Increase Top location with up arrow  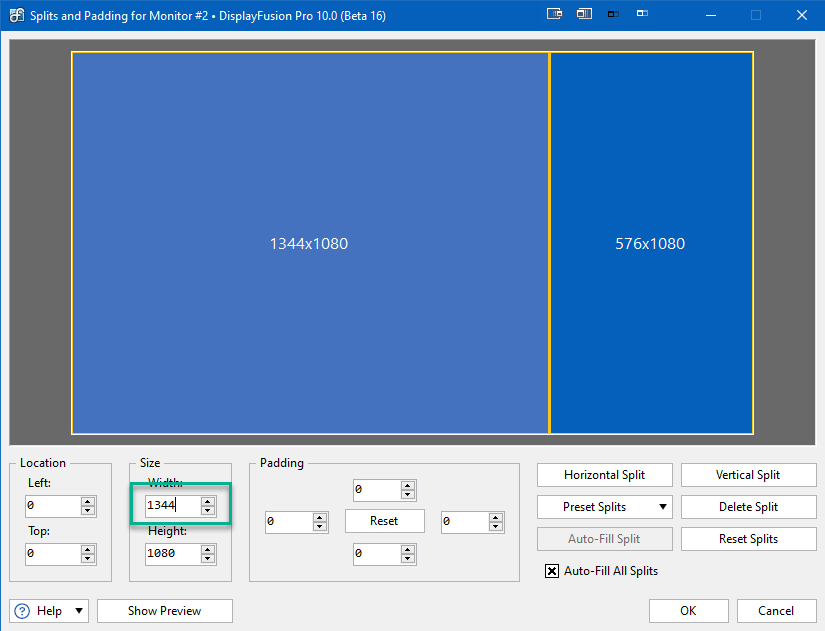(x=88, y=549)
